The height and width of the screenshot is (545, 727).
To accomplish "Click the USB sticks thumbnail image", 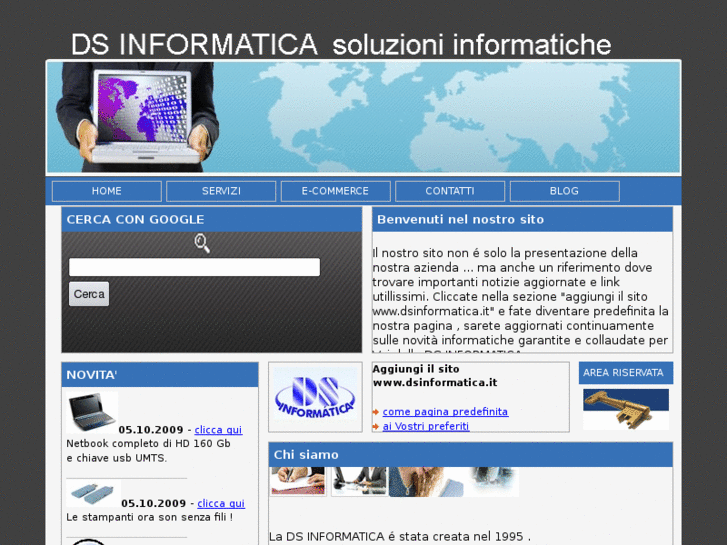I will [x=93, y=494].
